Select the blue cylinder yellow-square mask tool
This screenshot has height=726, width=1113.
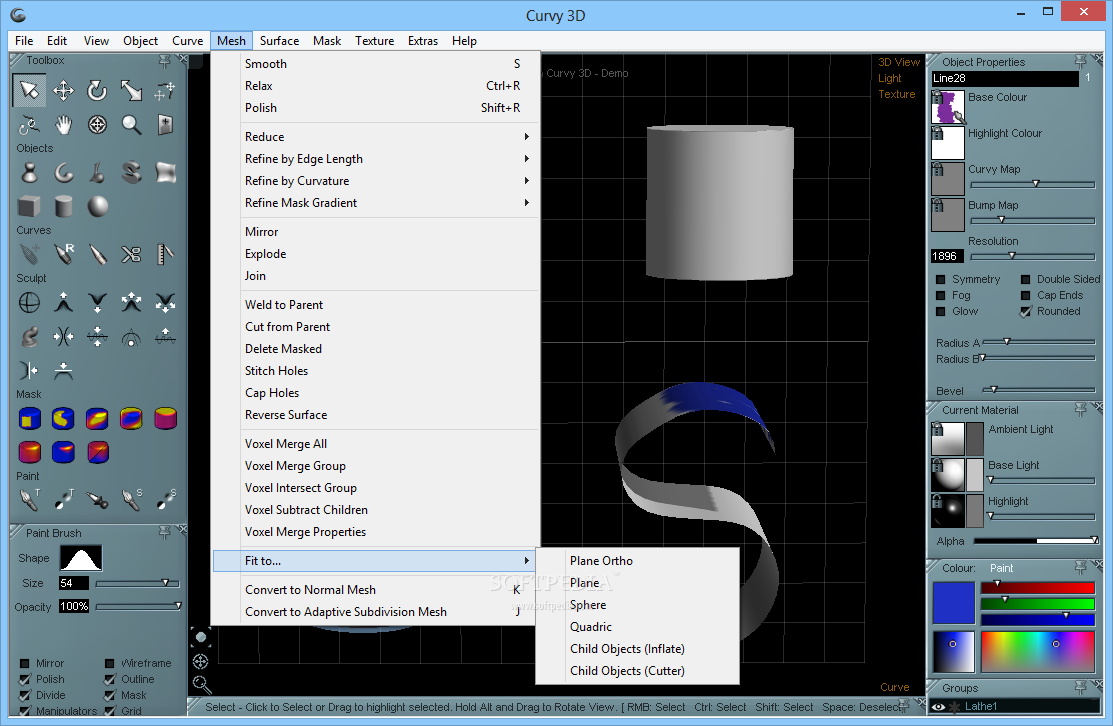(29, 419)
